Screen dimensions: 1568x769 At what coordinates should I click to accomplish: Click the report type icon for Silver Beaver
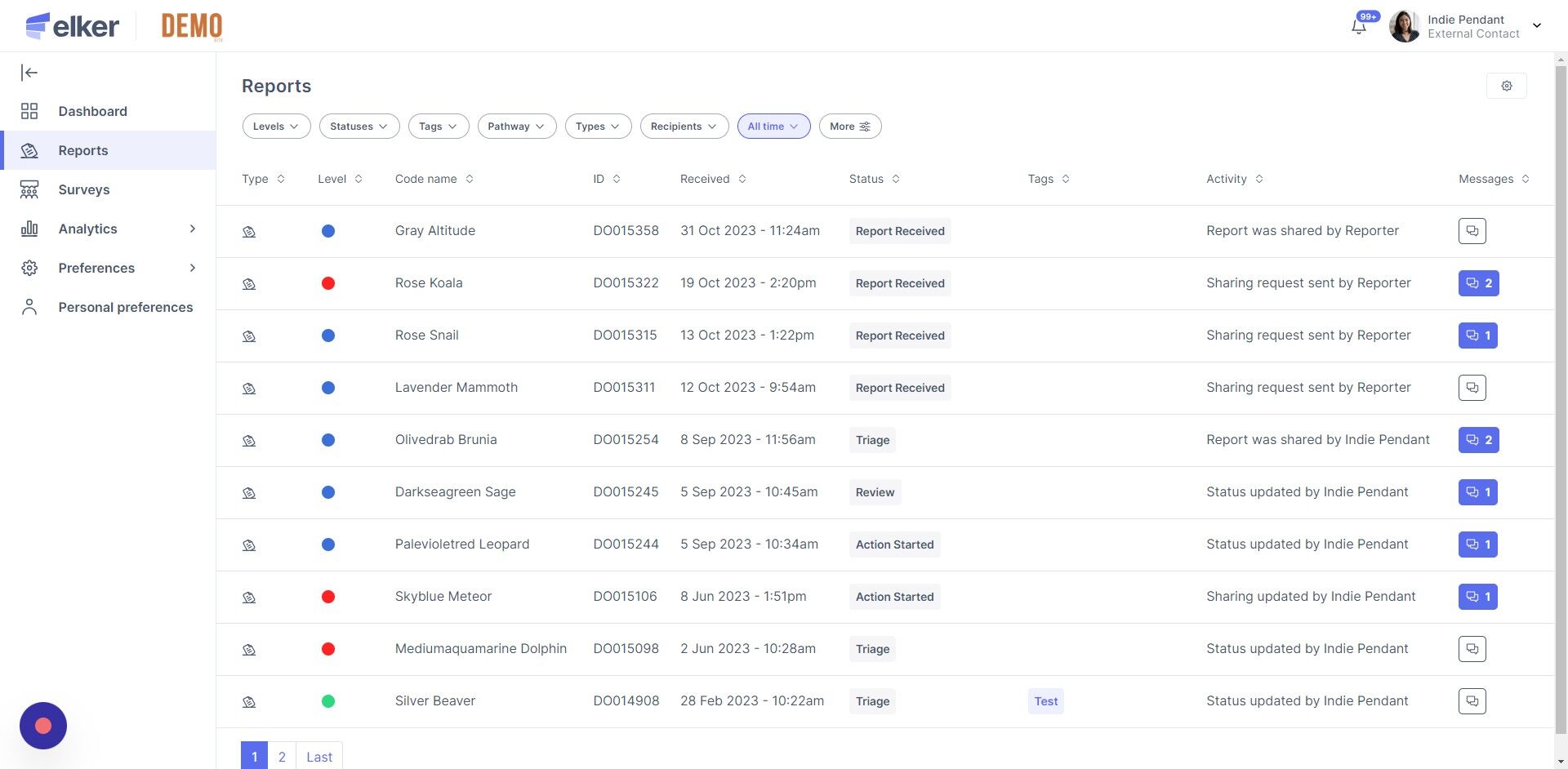point(249,701)
